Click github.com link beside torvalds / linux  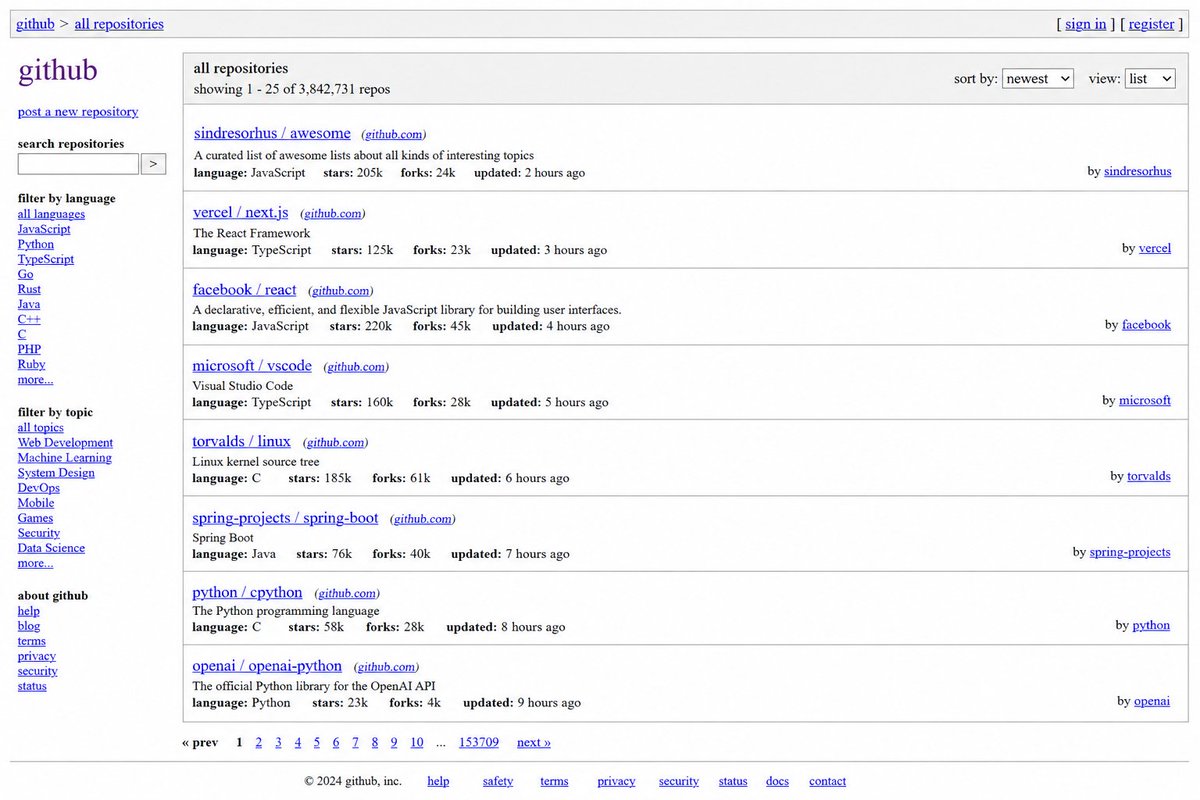point(334,442)
